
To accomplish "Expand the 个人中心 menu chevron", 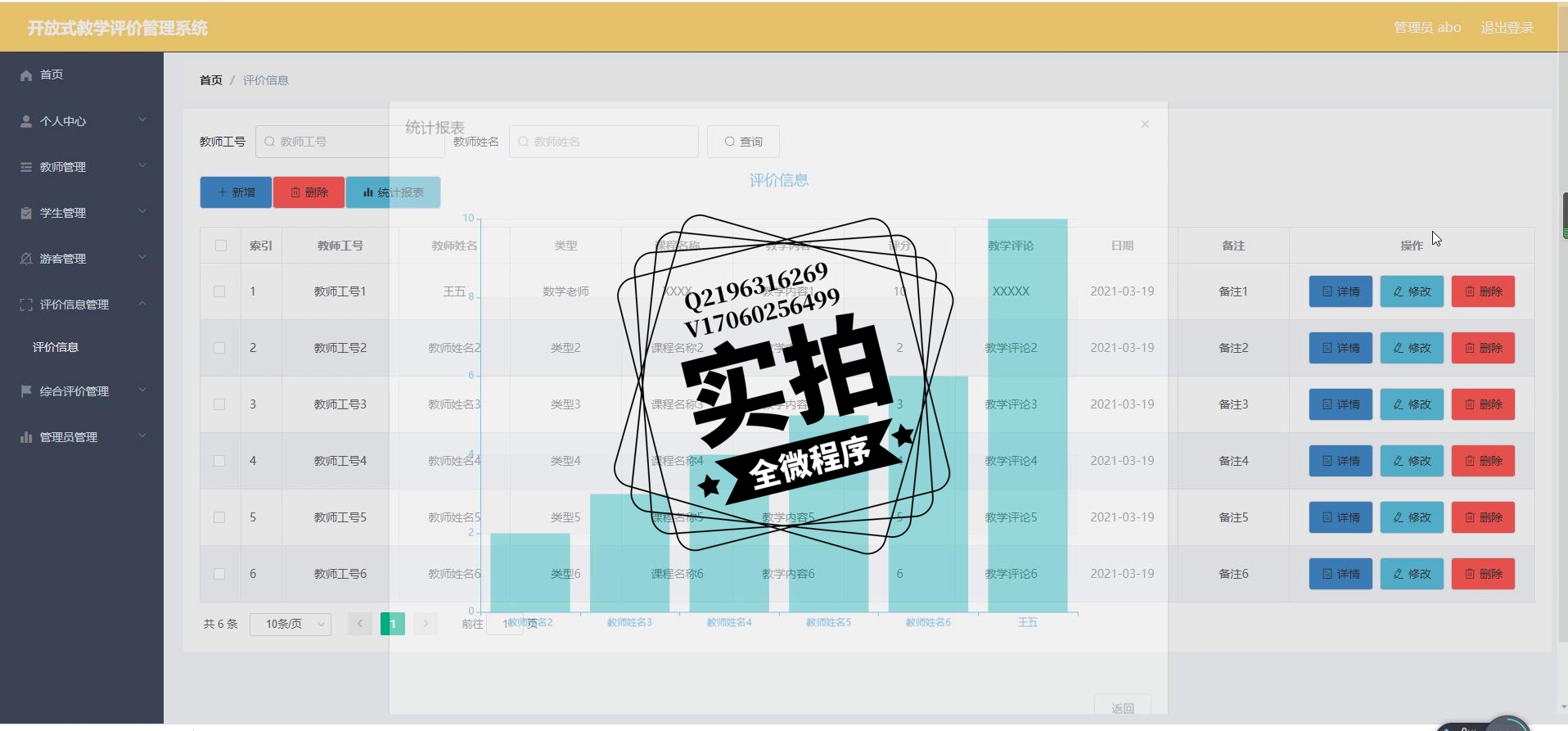I will pyautogui.click(x=142, y=120).
